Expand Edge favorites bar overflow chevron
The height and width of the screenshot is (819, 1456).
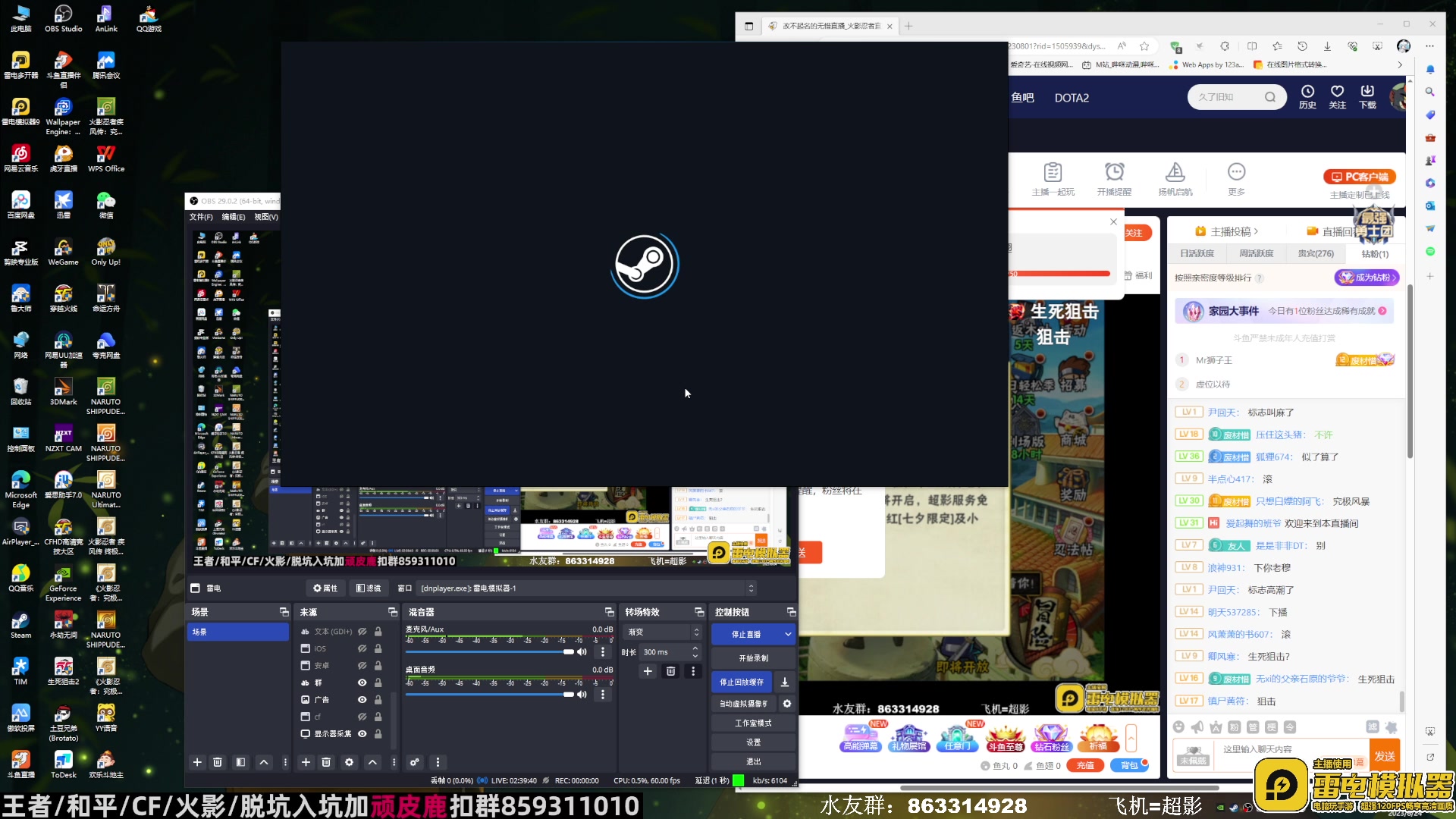pyautogui.click(x=1399, y=65)
